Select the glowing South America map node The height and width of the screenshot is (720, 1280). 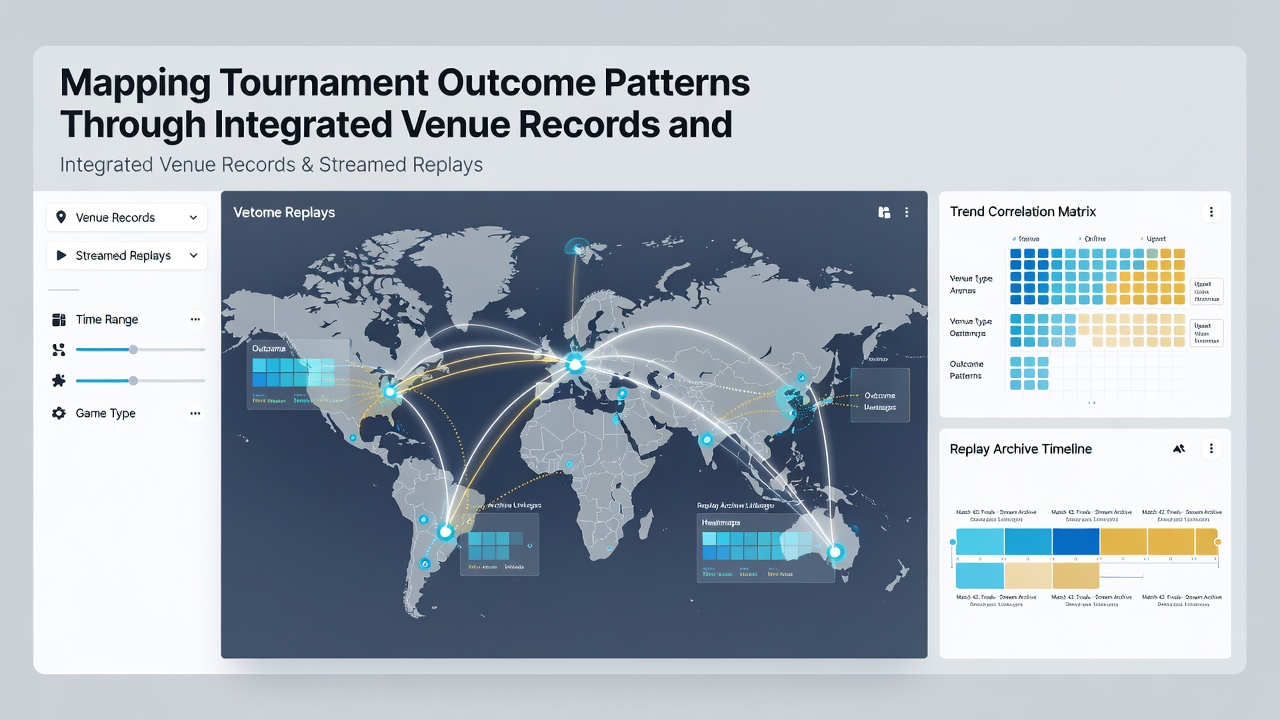pos(445,531)
